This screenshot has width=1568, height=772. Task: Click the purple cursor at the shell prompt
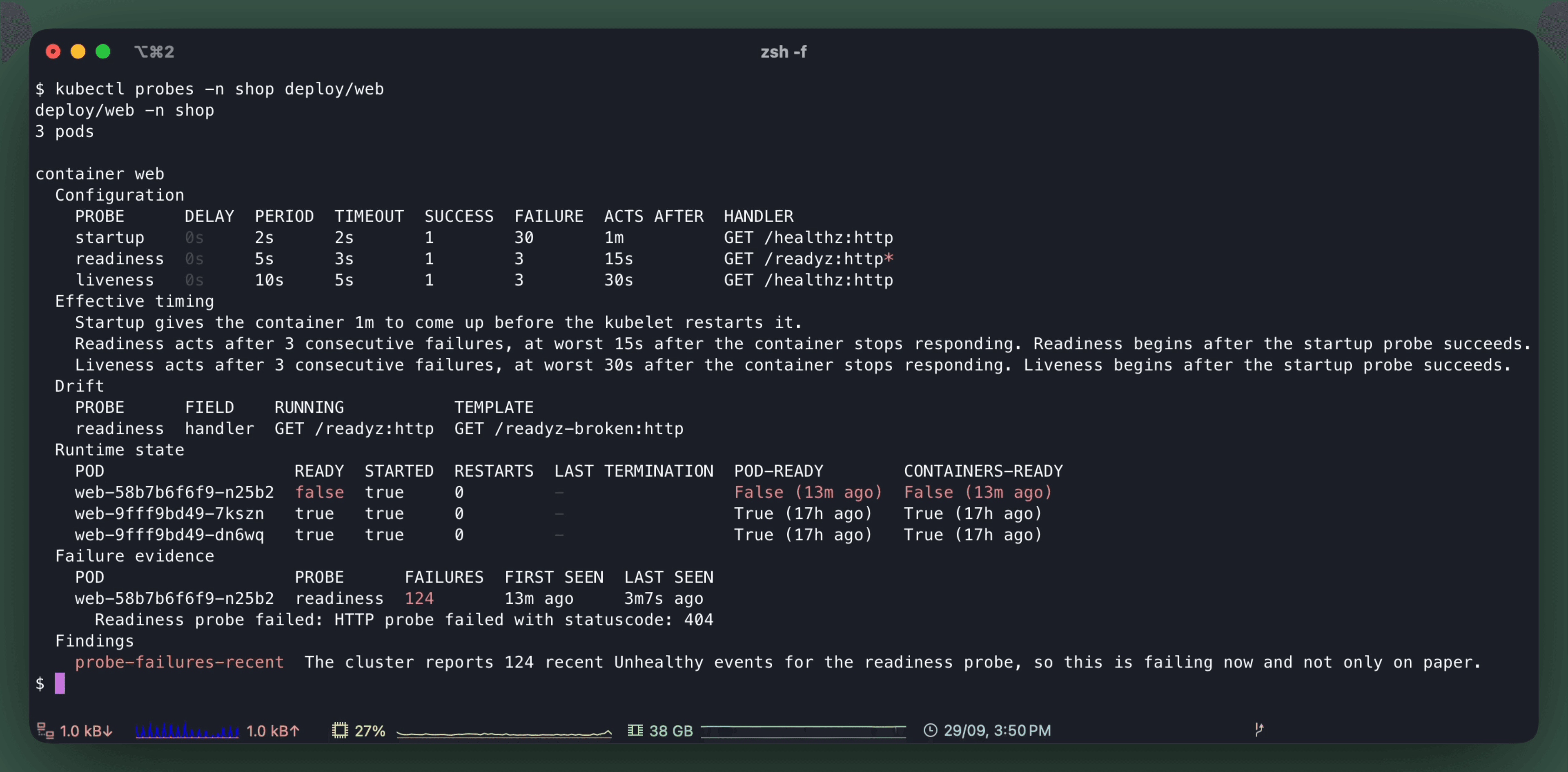point(60,683)
